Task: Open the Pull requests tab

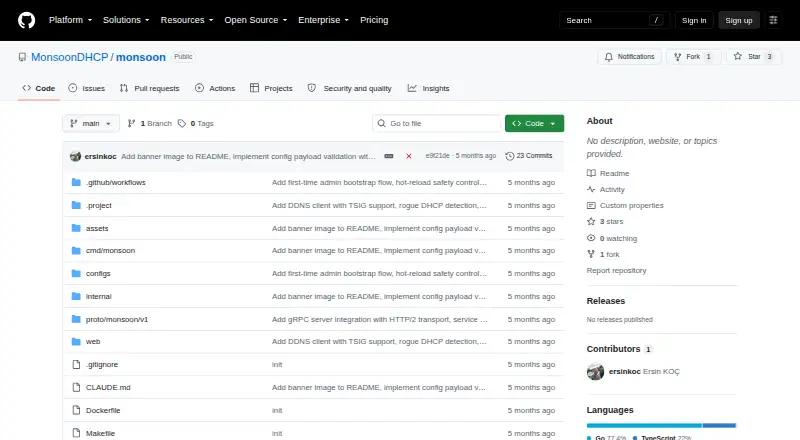Action: 149,88
